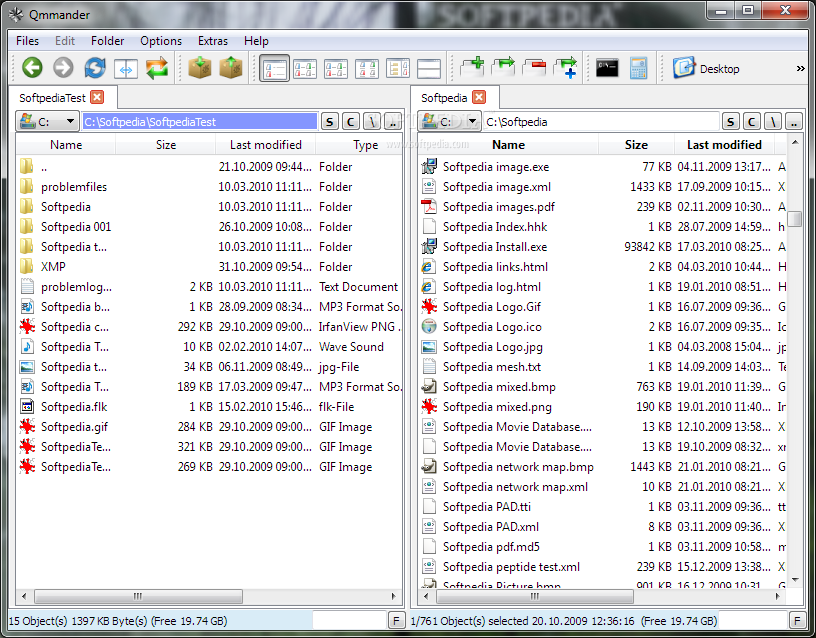Click the Desktop shortcut in toolbar

click(x=706, y=68)
